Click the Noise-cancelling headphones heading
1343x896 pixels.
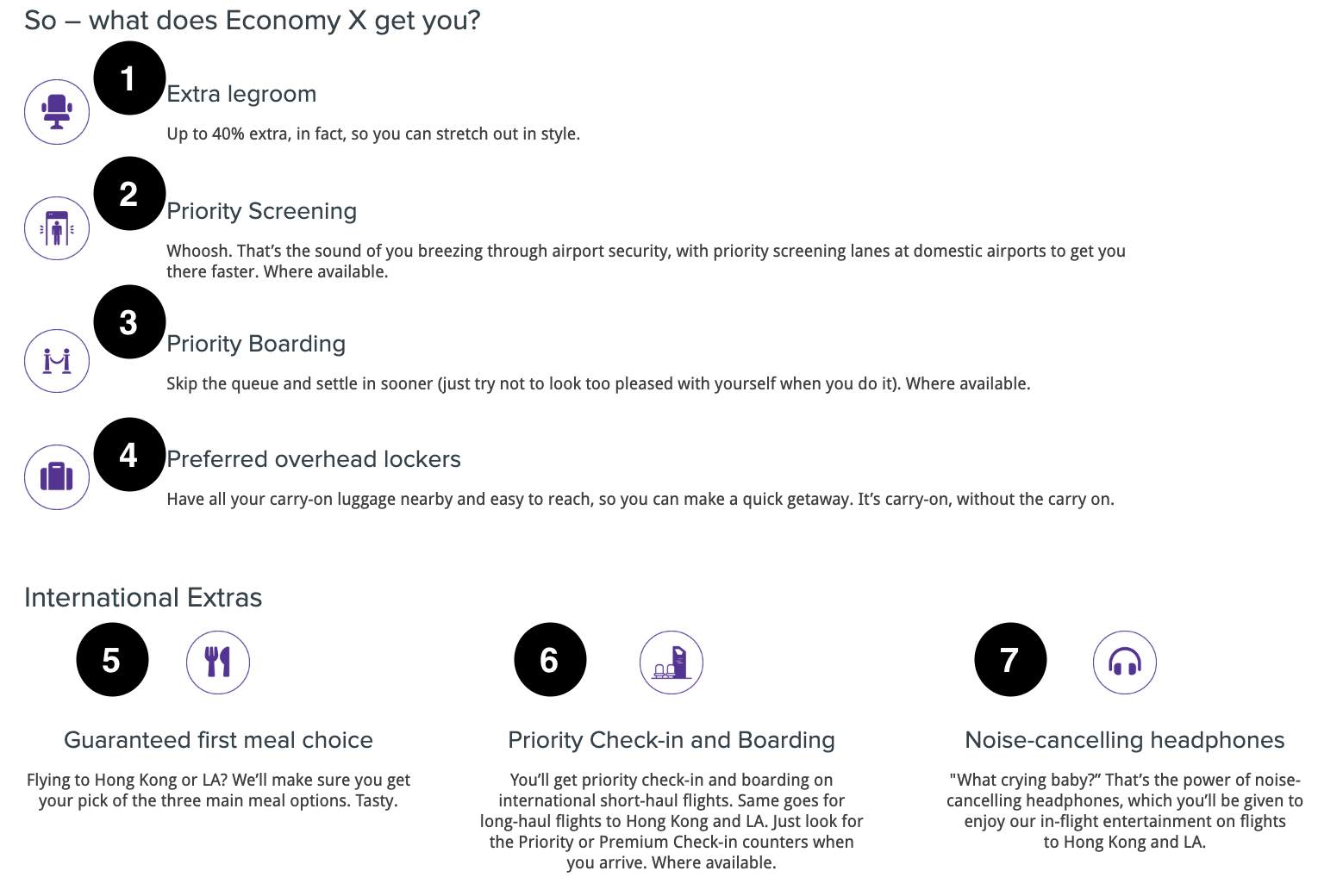[x=1125, y=740]
